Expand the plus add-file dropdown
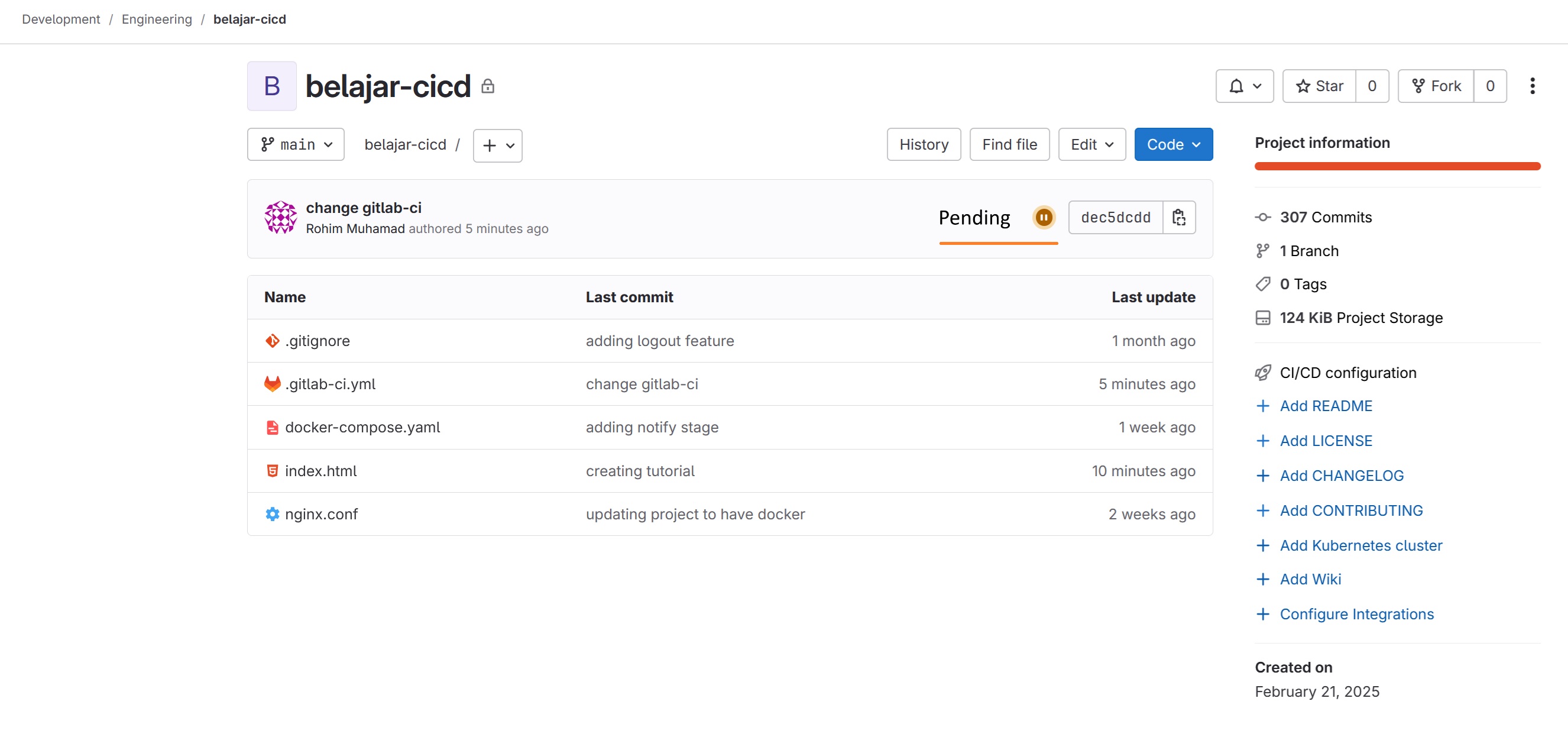 pos(497,146)
